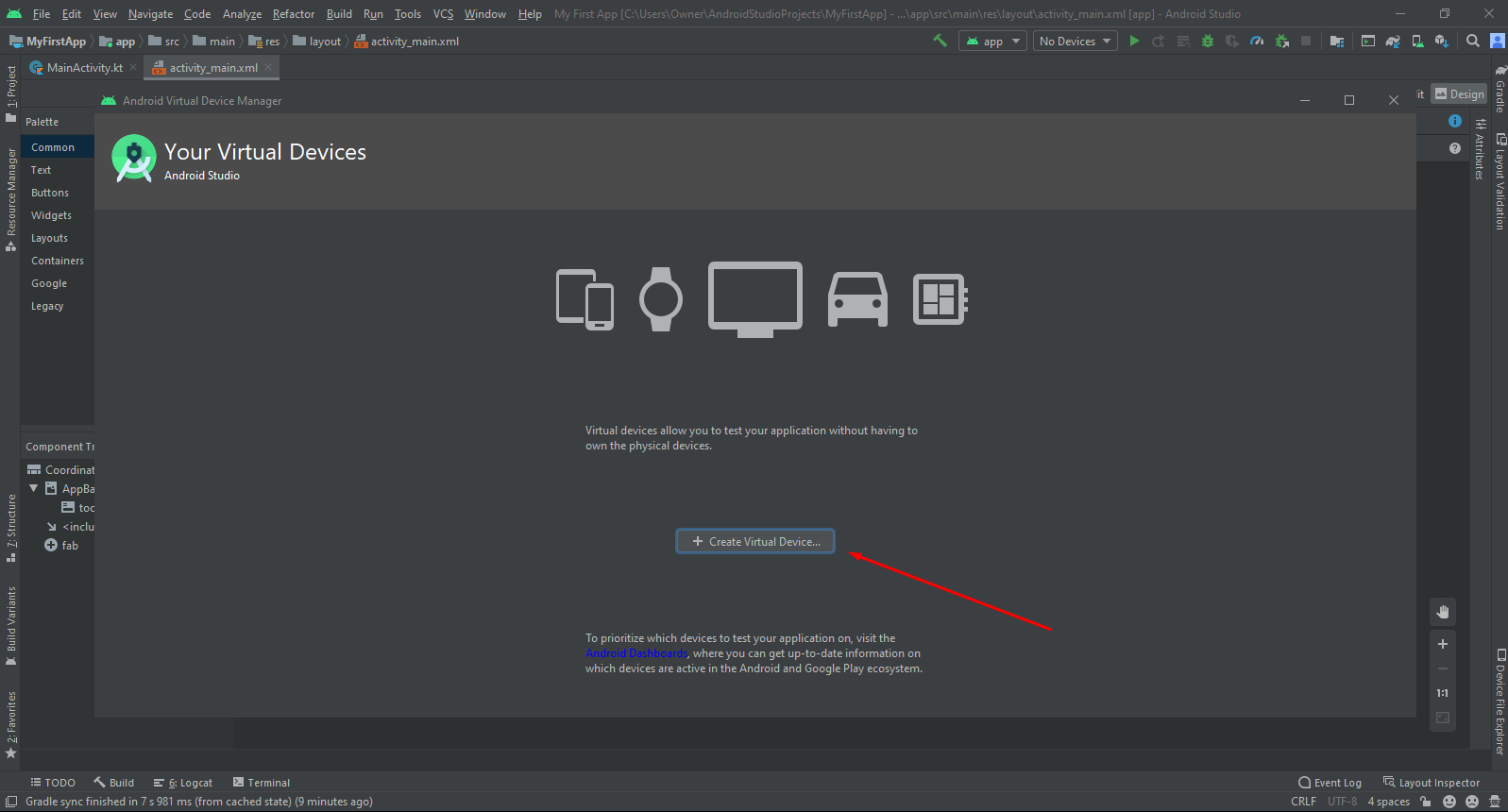Collapse the AppBa tree node arrow
The width and height of the screenshot is (1508, 812).
point(34,488)
